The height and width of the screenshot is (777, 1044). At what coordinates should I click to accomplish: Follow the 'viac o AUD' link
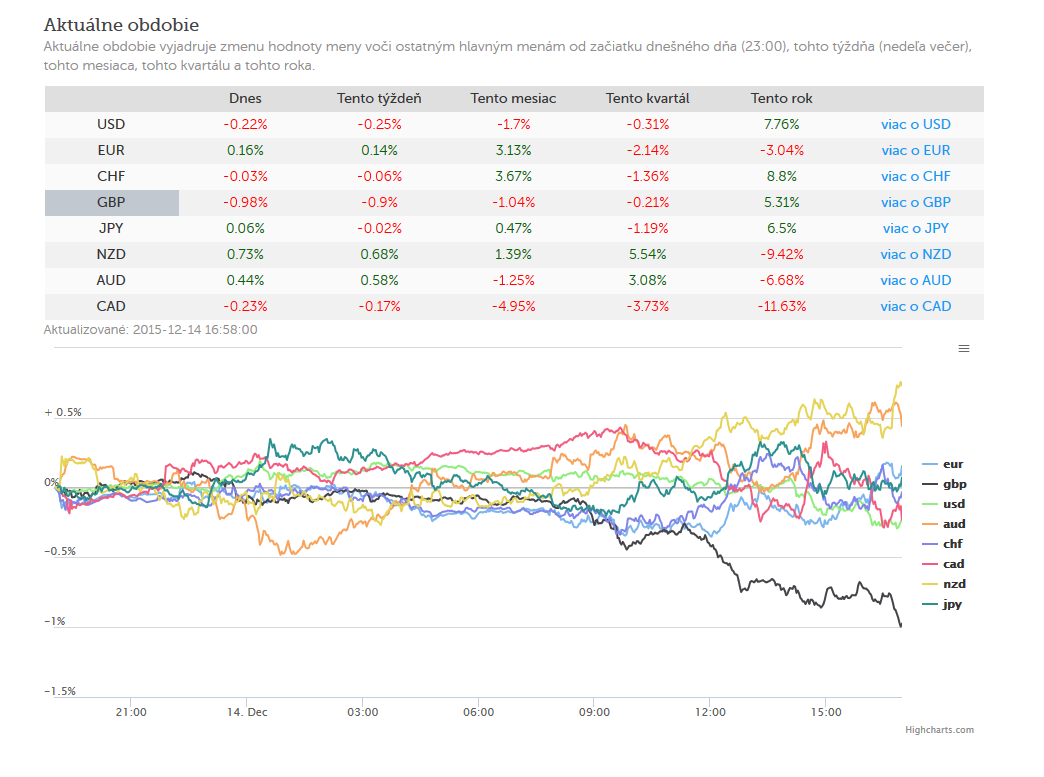click(915, 280)
